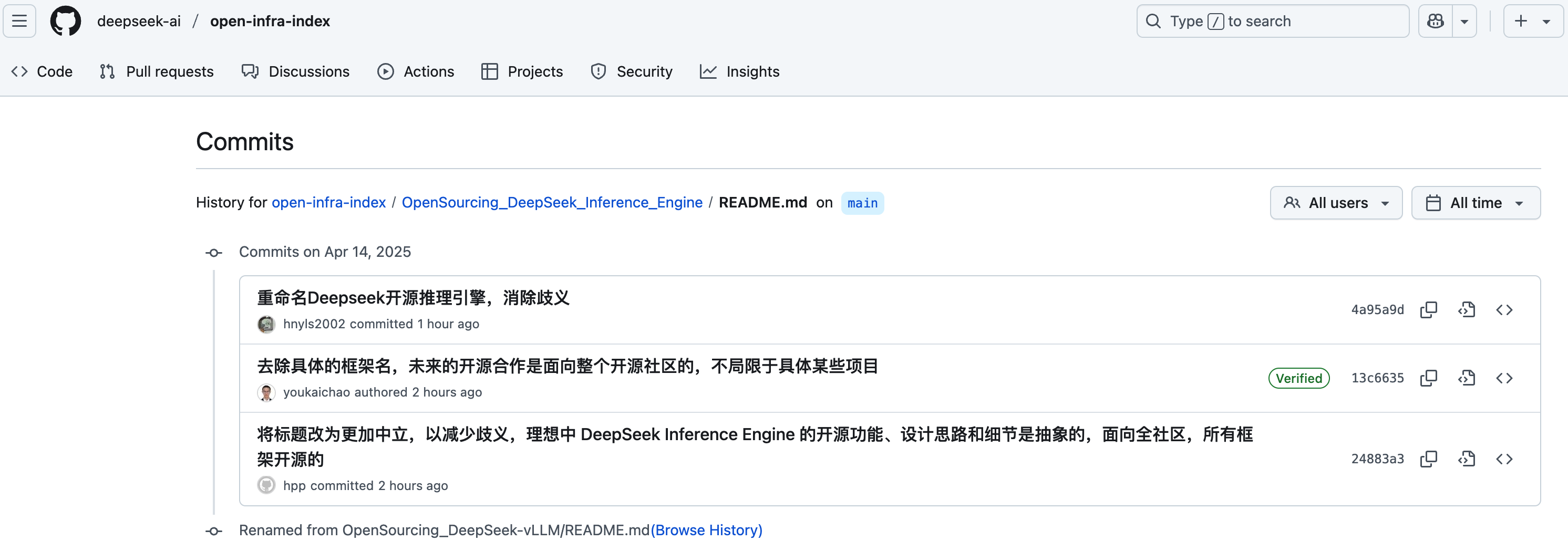Copy full SHA for commit 24883a3
The height and width of the screenshot is (541, 1568).
pyautogui.click(x=1429, y=460)
